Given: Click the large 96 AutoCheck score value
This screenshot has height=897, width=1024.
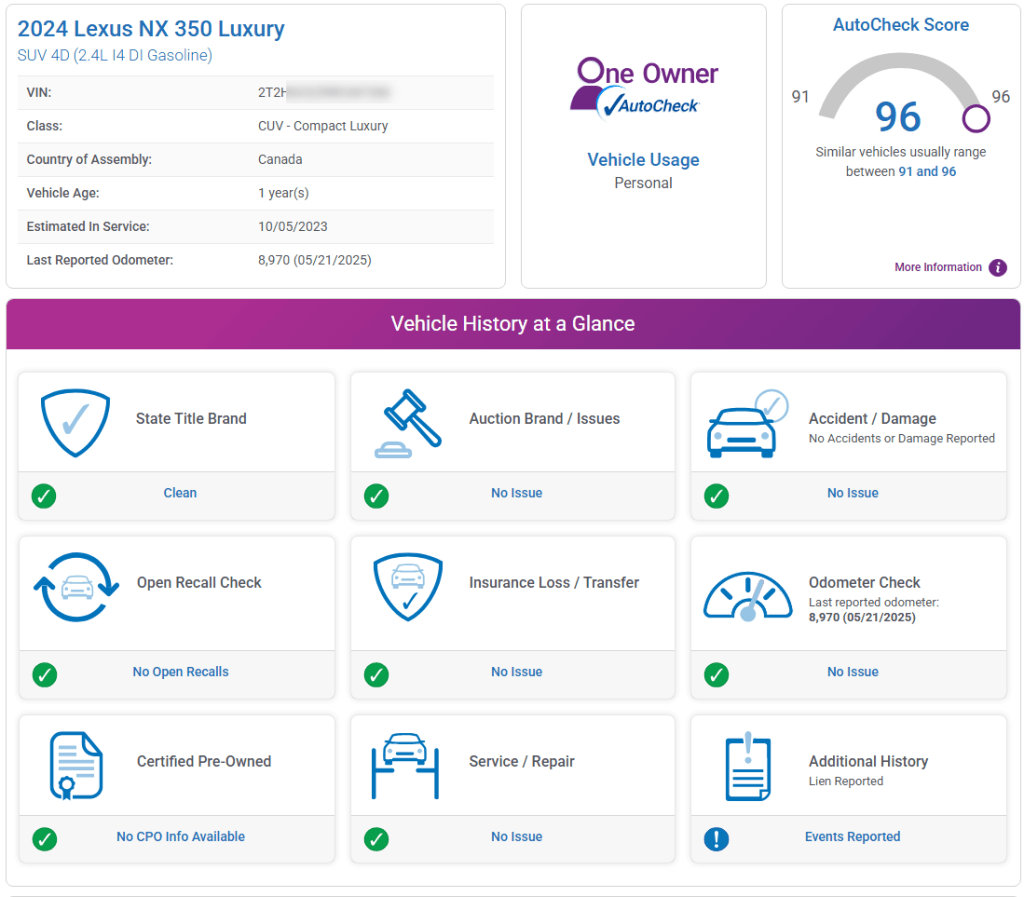Looking at the screenshot, I should [x=898, y=117].
